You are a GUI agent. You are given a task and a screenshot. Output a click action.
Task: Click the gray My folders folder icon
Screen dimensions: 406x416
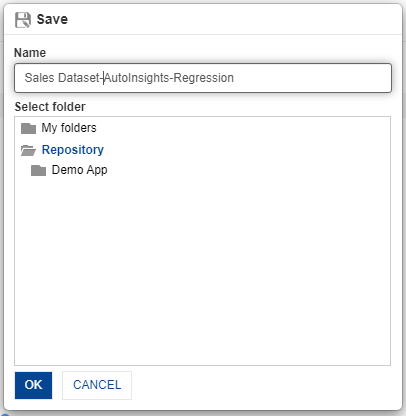pos(28,128)
